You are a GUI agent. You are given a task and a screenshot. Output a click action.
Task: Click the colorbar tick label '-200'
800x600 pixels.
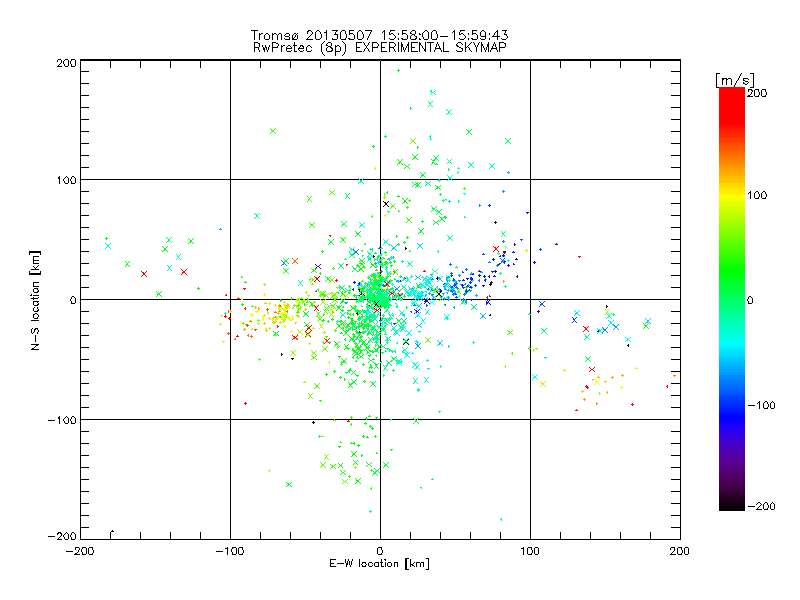click(761, 506)
